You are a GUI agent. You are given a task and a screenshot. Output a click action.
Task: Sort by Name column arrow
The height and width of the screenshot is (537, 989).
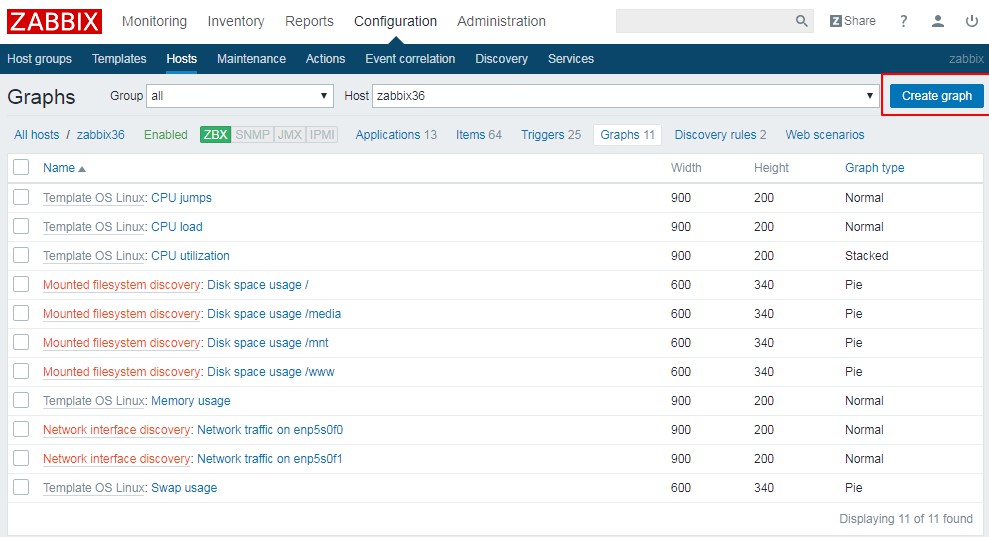click(x=82, y=169)
